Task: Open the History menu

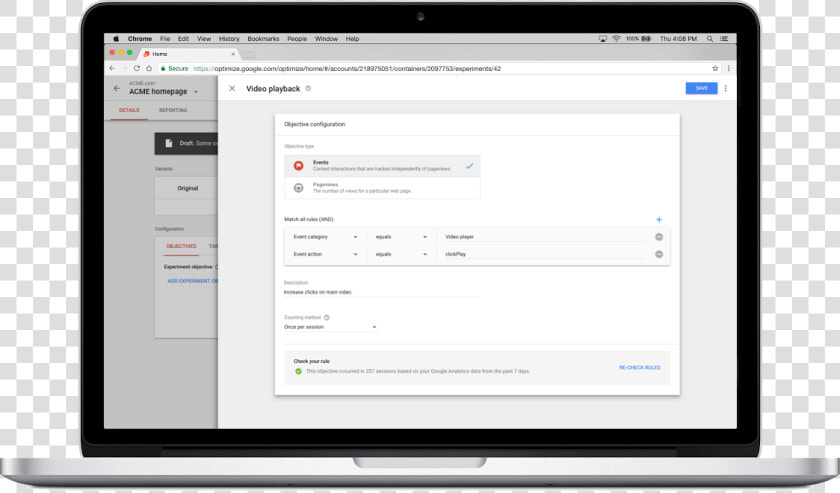Action: (229, 39)
